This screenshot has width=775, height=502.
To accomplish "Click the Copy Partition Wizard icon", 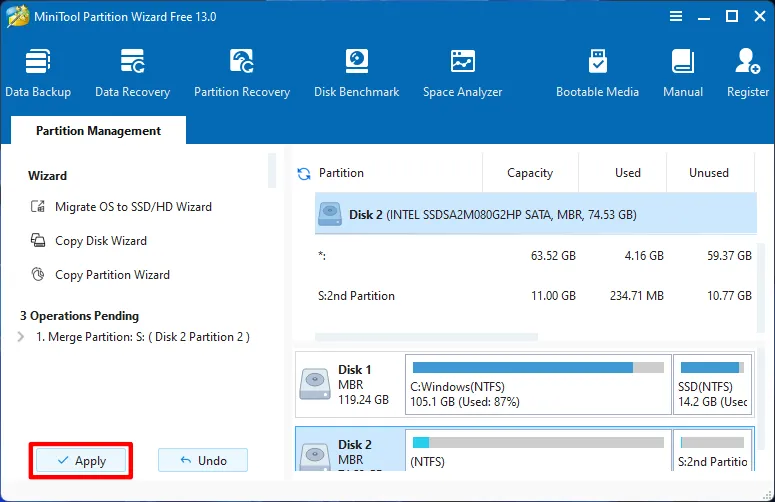I will [38, 274].
